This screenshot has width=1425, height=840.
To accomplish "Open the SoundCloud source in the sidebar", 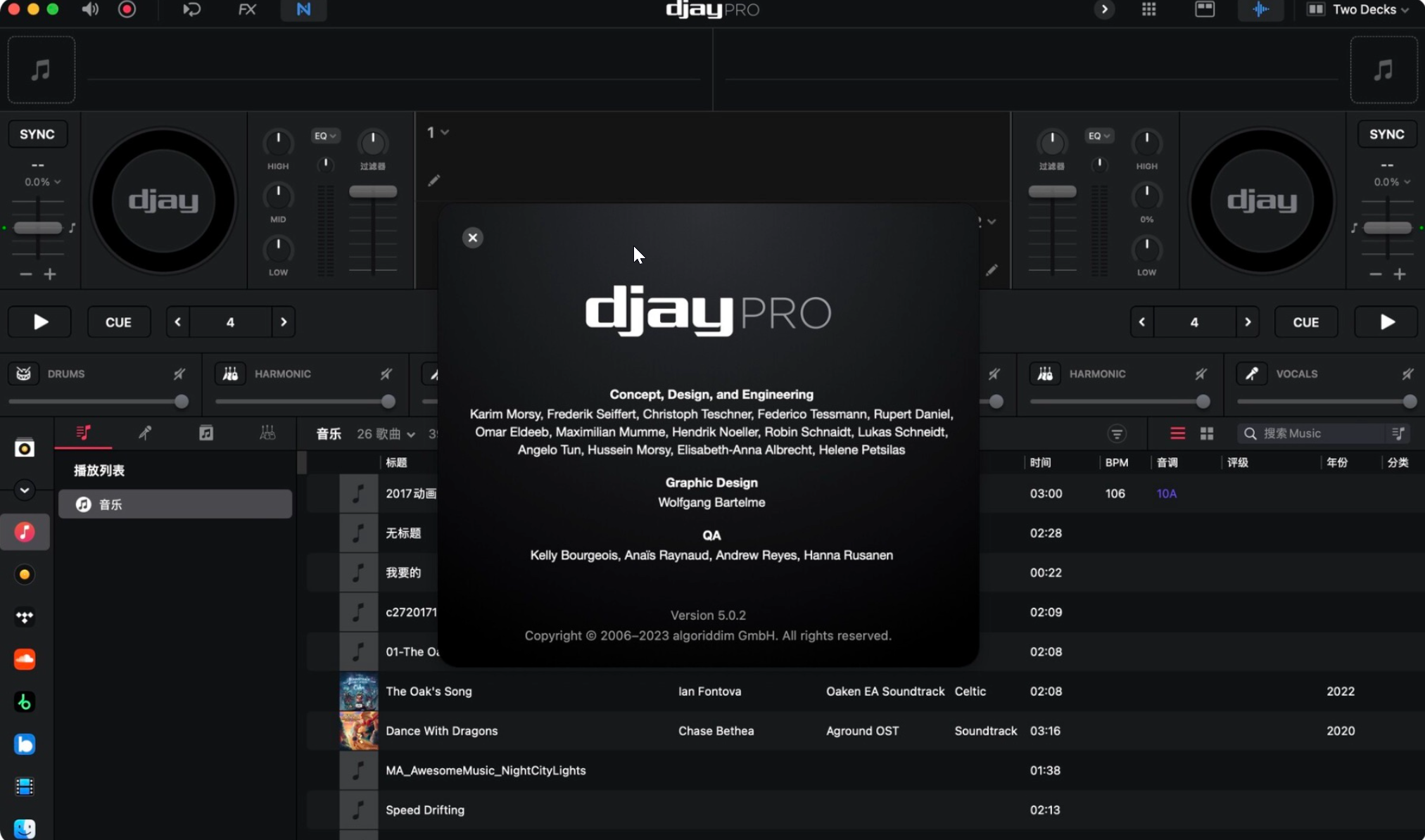I will pos(25,659).
